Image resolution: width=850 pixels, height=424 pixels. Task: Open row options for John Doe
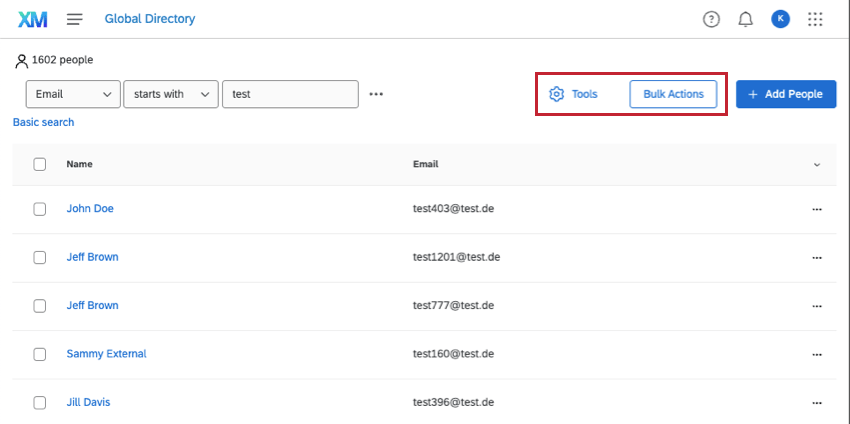coord(817,209)
